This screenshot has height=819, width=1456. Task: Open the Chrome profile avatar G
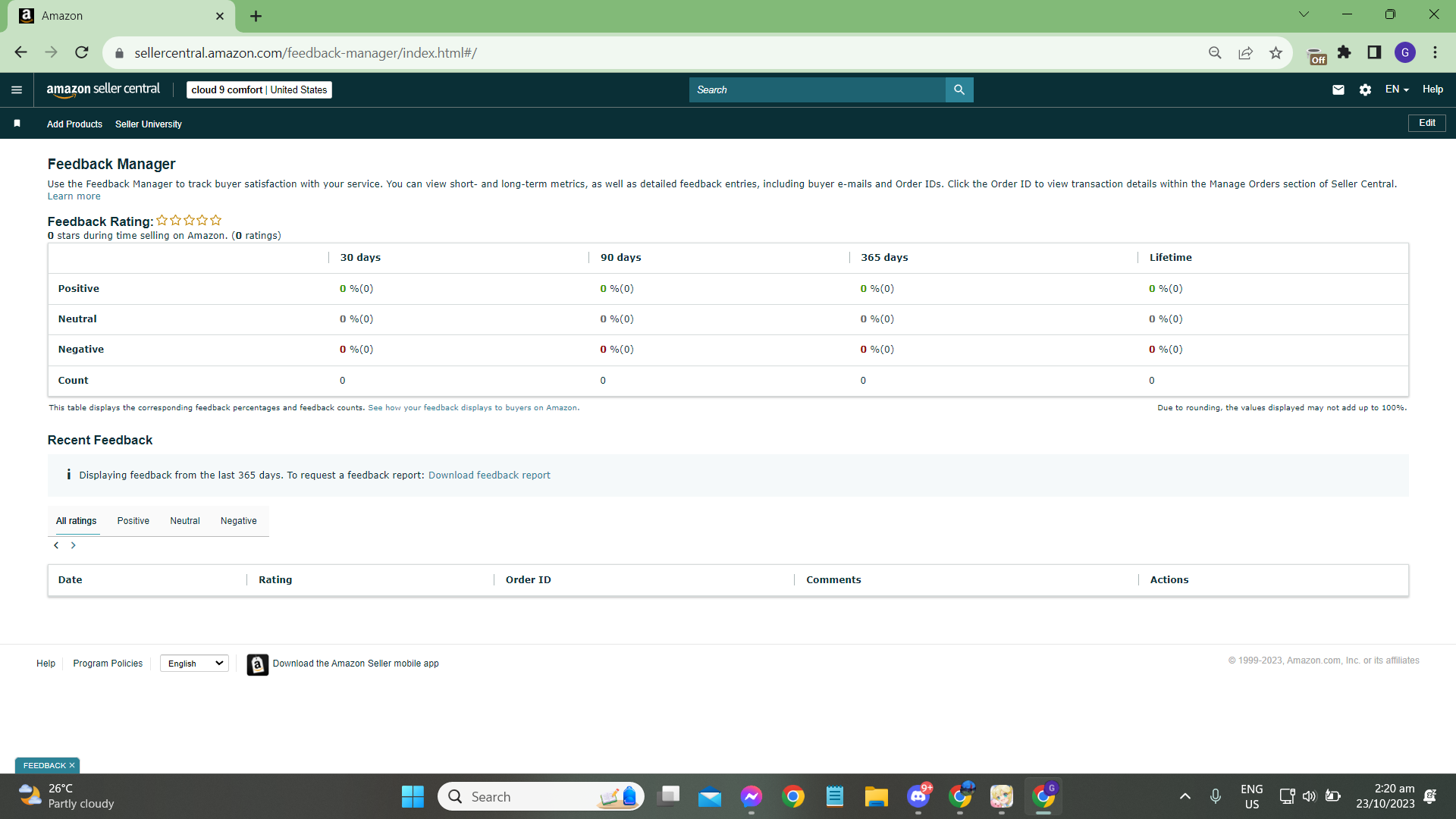tap(1405, 52)
